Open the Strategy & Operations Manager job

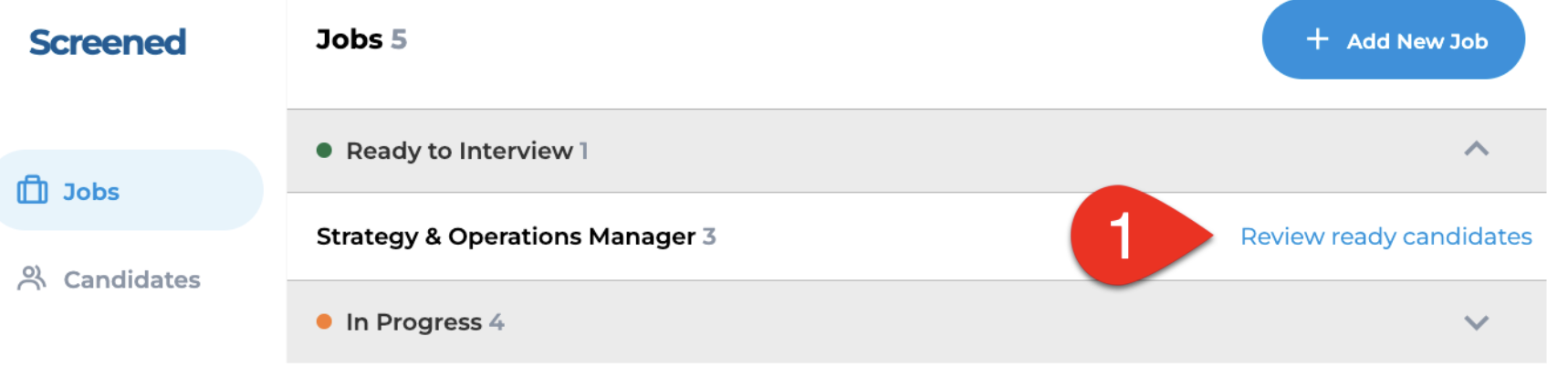[x=506, y=237]
